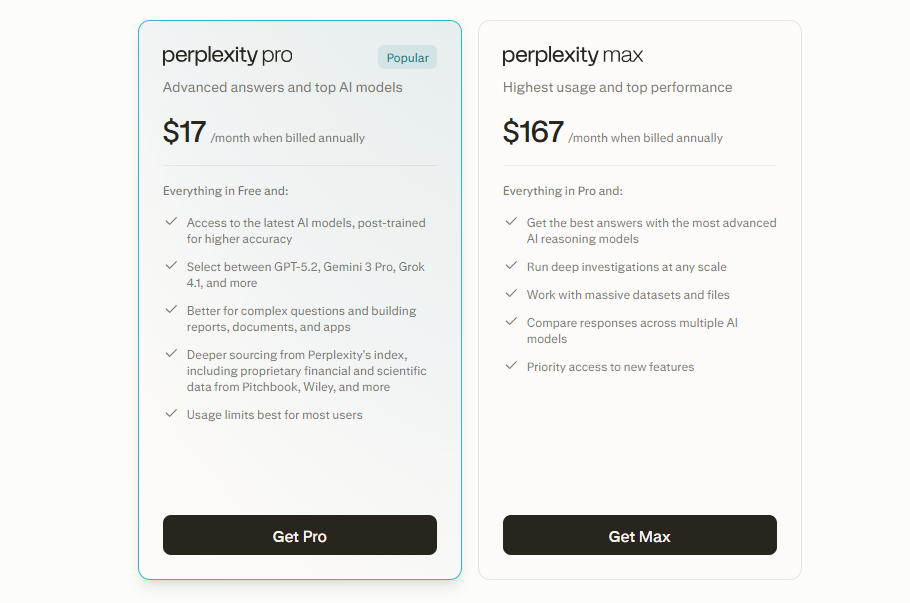Image resolution: width=910 pixels, height=603 pixels.
Task: Click checkmark next to deeper sourcing feature
Action: pyautogui.click(x=171, y=354)
